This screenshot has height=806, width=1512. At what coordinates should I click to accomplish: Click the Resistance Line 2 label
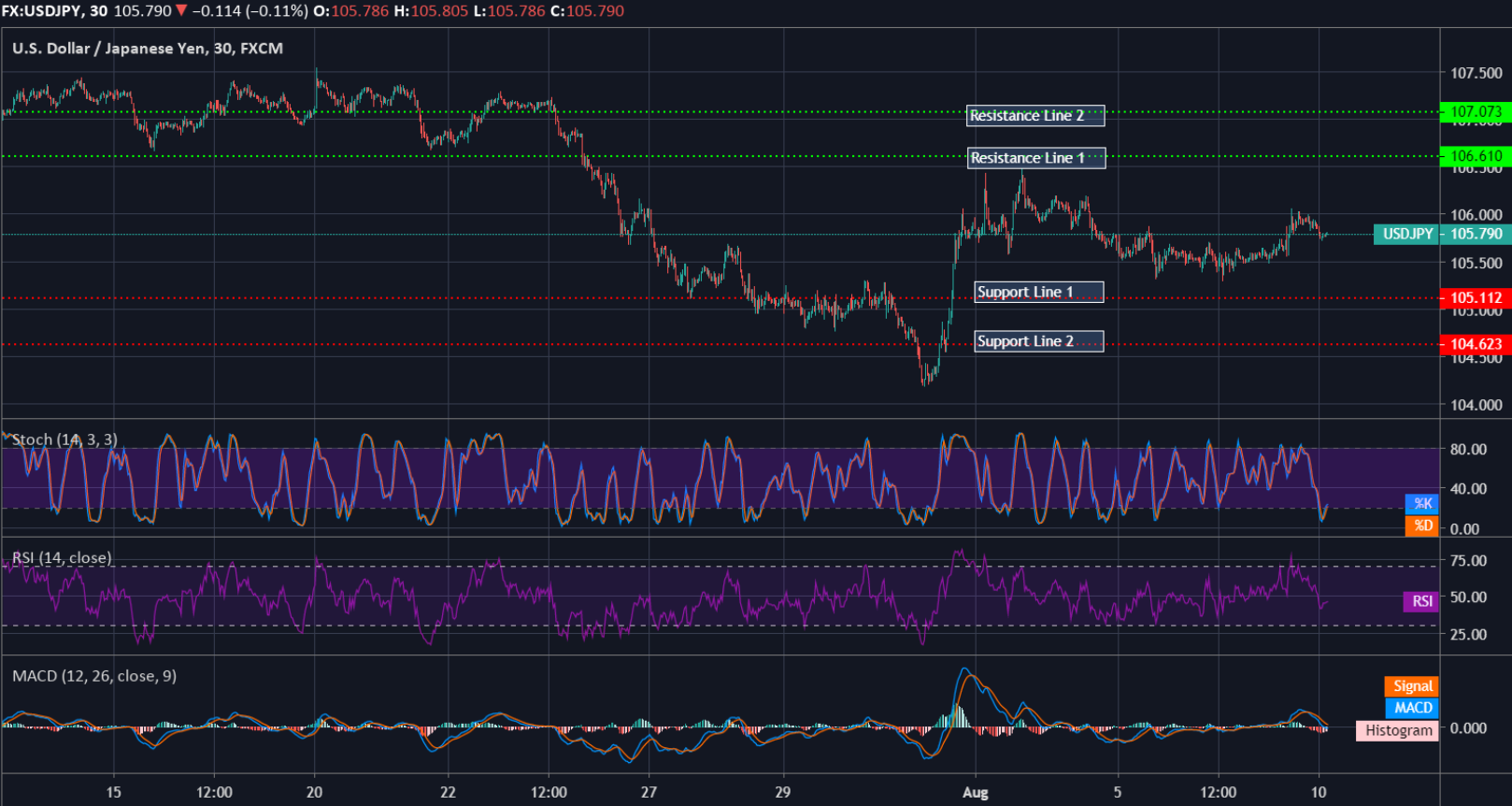(1035, 116)
